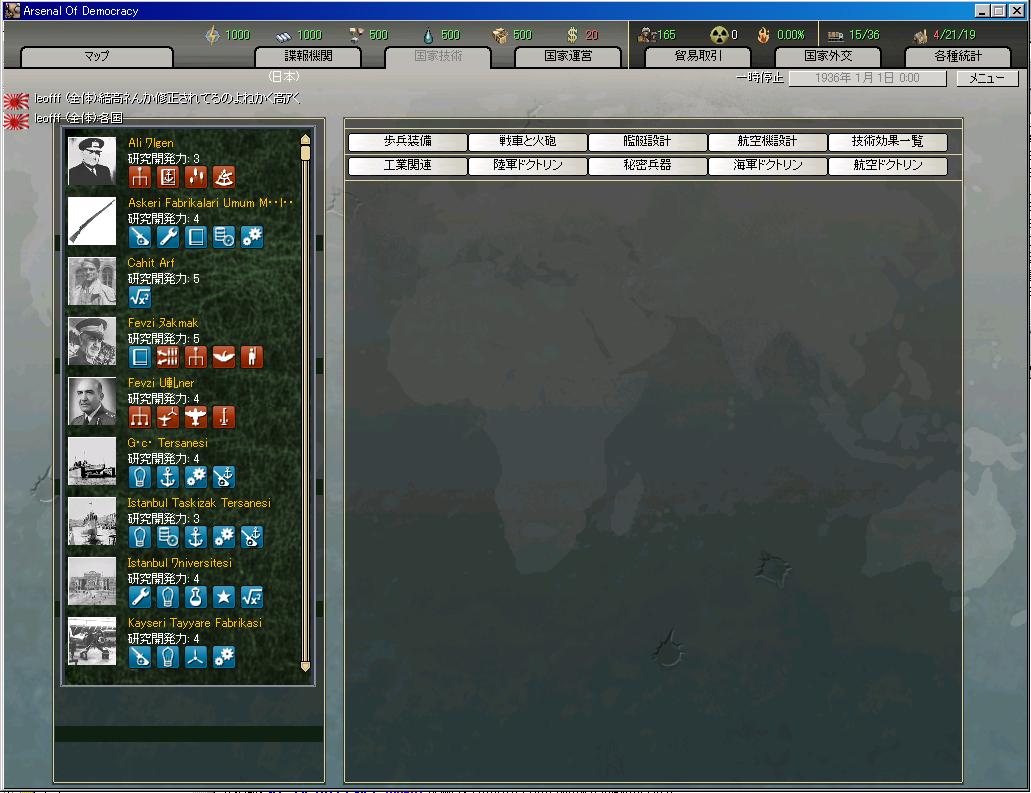This screenshot has width=1031, height=793.
Task: Switch to the 貿易取引 tab
Action: tap(698, 57)
